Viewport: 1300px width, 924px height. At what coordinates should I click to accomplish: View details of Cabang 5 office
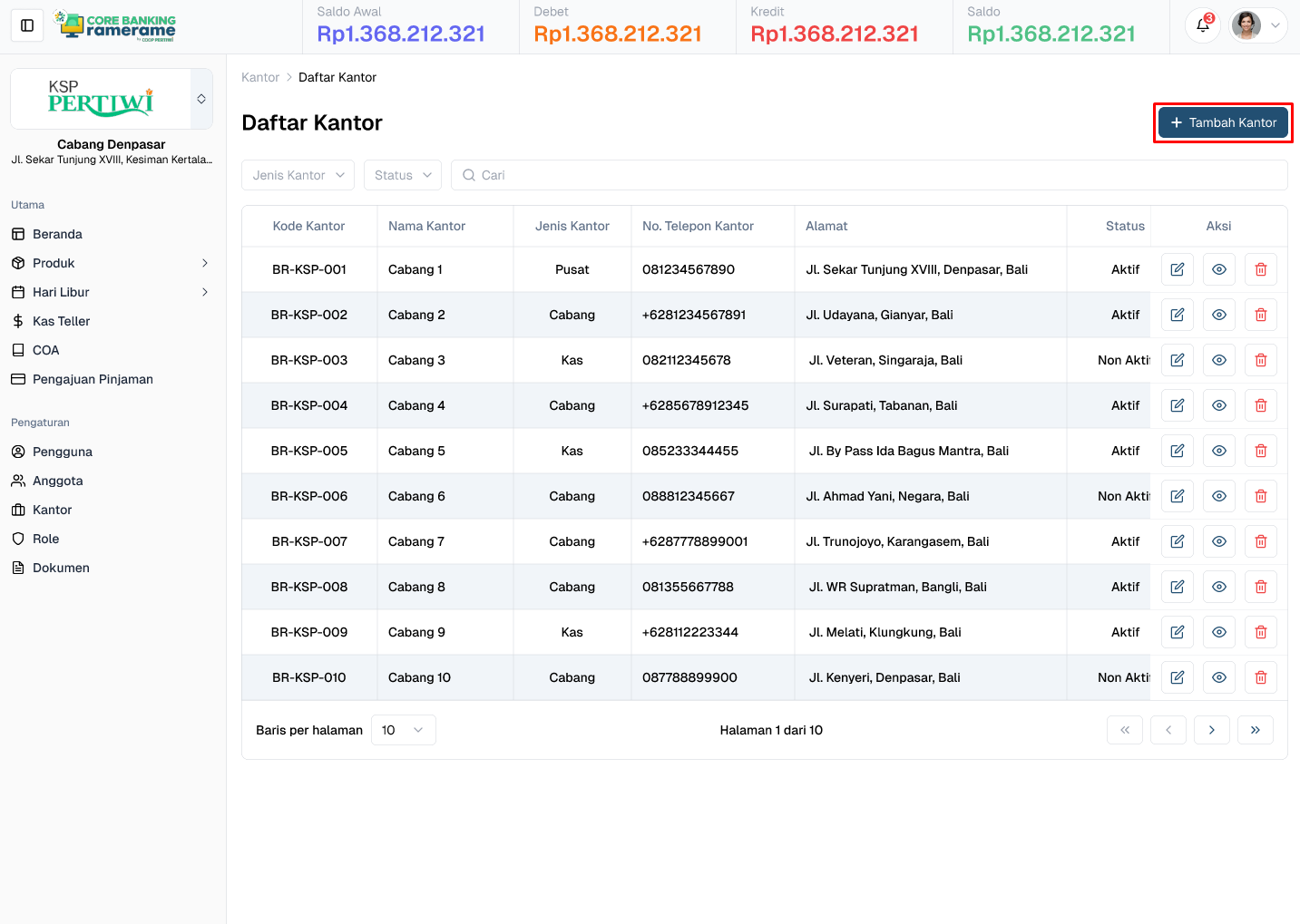(1218, 451)
